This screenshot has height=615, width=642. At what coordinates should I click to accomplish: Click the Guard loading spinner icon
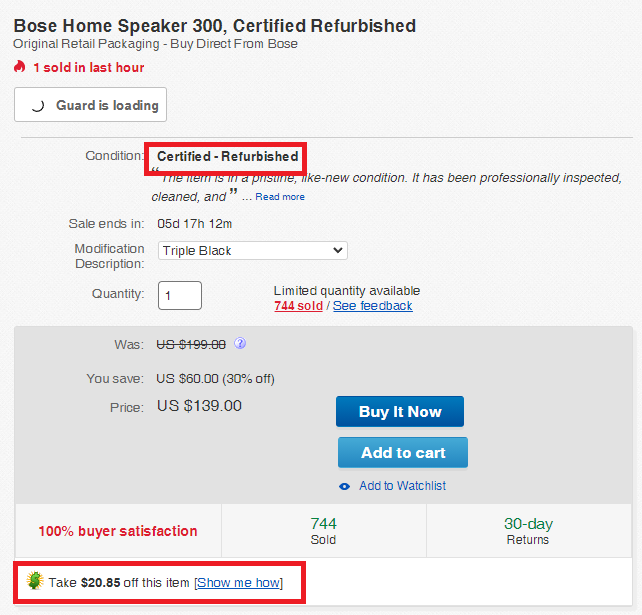(37, 106)
